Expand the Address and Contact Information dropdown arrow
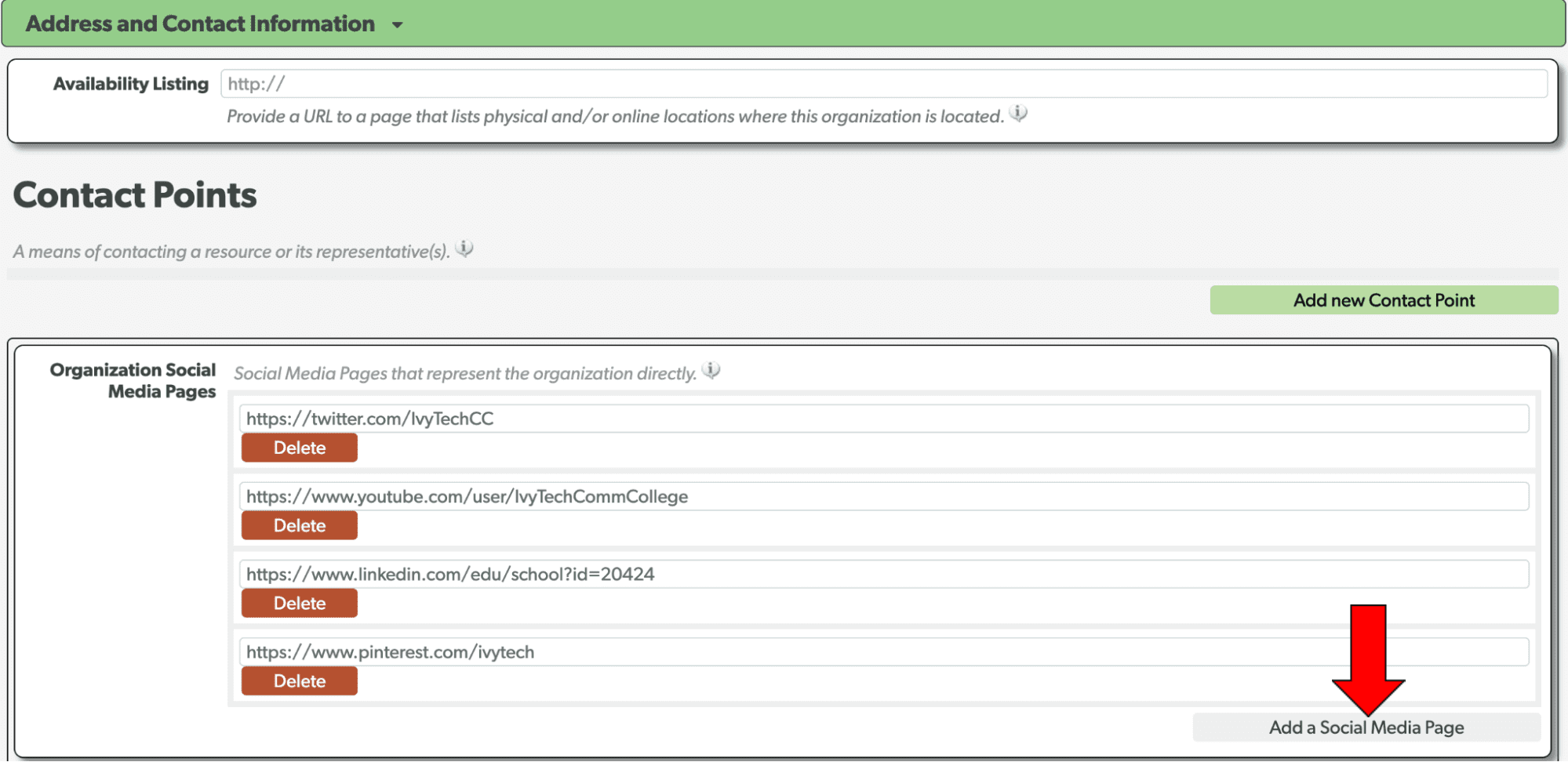This screenshot has width=1568, height=762. click(x=398, y=24)
